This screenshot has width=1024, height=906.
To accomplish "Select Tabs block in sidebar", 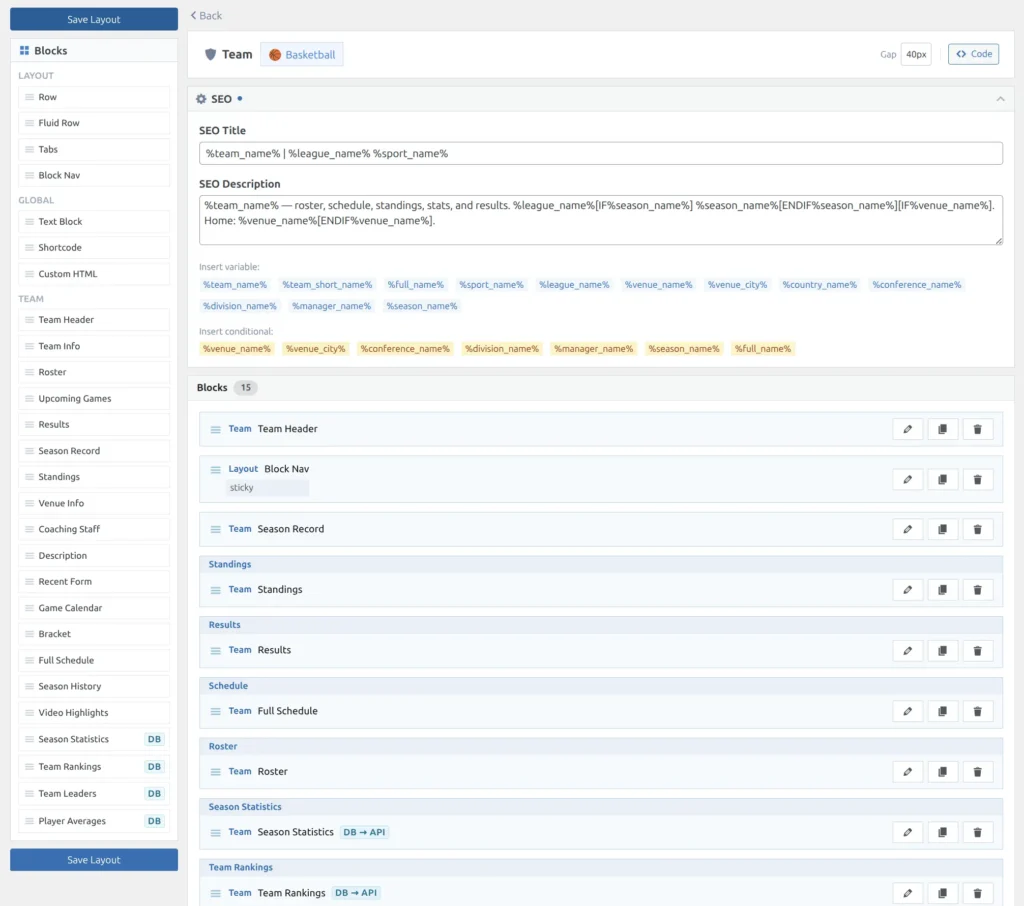I will (94, 150).
